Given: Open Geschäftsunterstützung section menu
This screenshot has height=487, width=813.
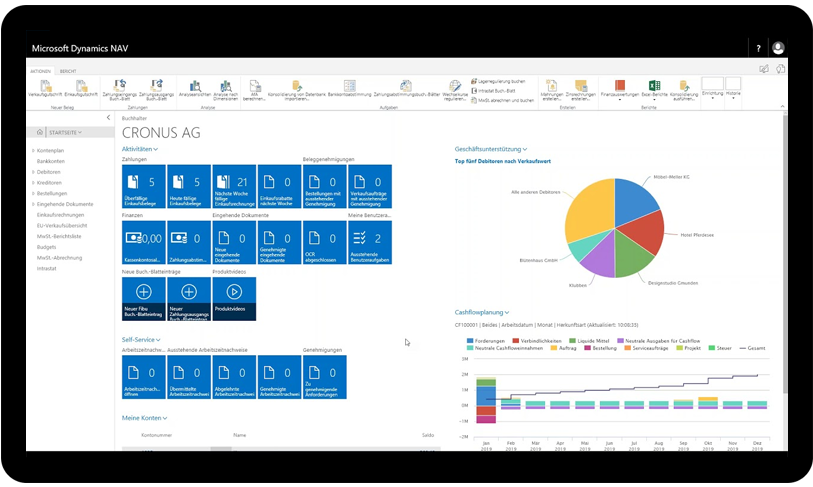Looking at the screenshot, I should (490, 149).
